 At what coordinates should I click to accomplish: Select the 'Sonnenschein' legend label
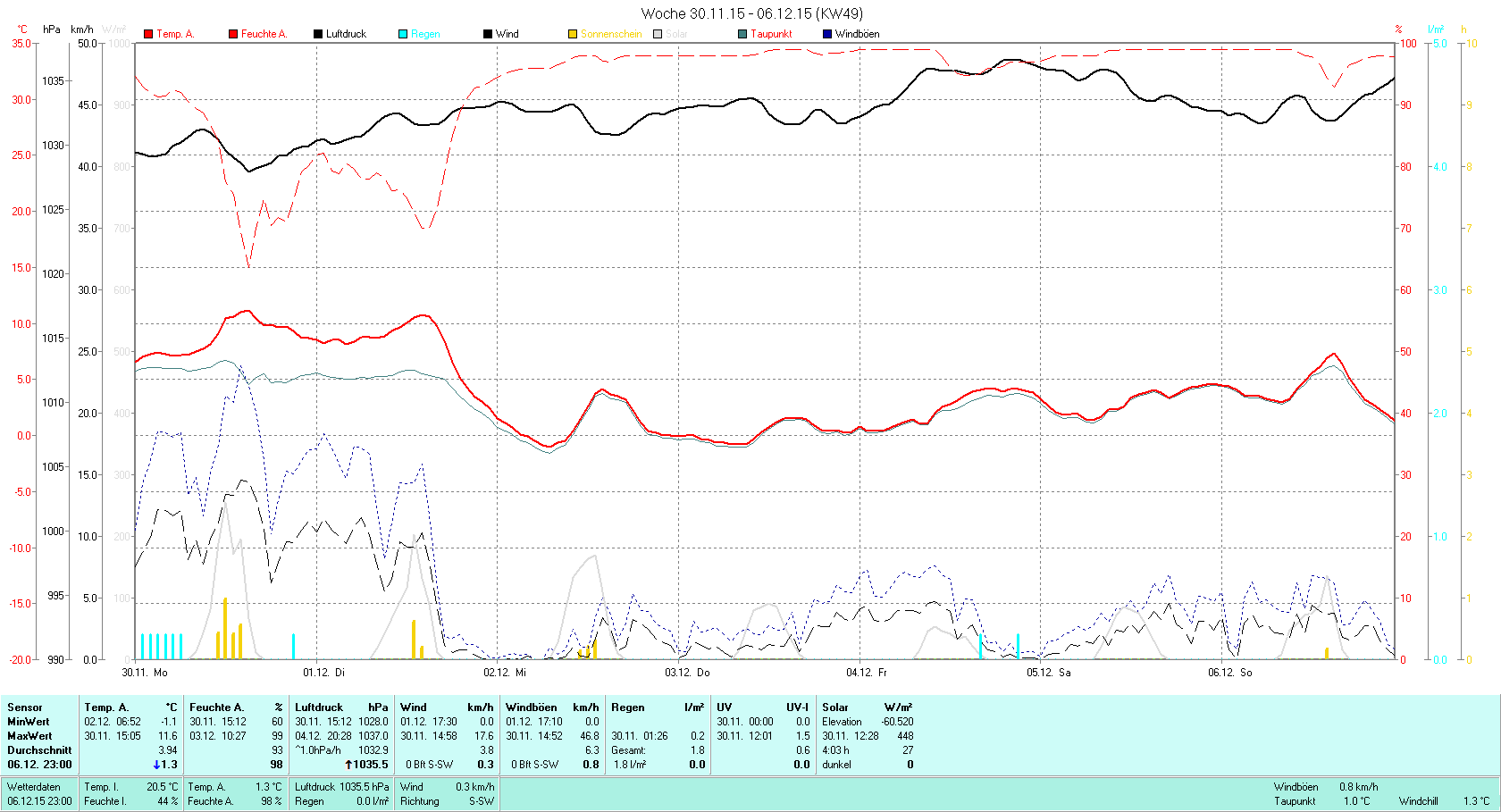point(611,34)
